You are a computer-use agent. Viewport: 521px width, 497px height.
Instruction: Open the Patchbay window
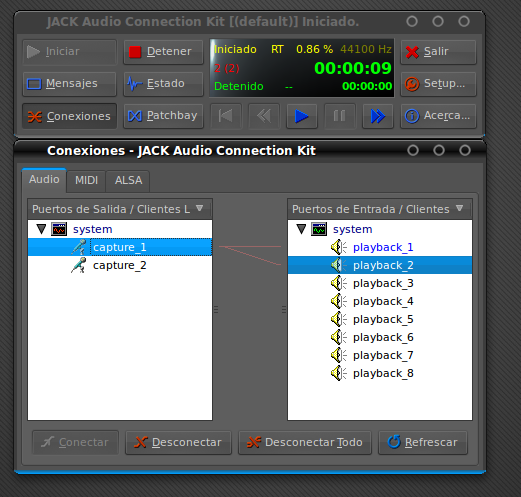(163, 116)
